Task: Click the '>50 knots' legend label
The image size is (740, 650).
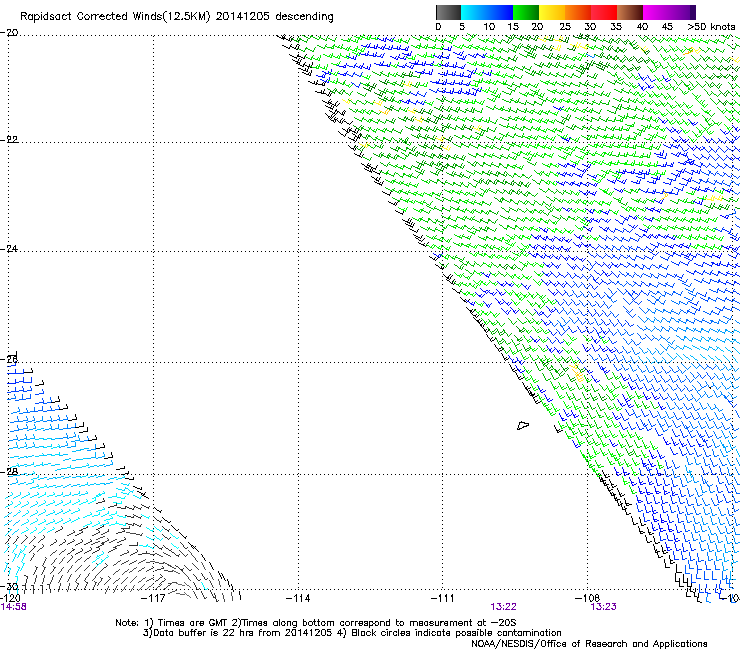Action: 711,27
